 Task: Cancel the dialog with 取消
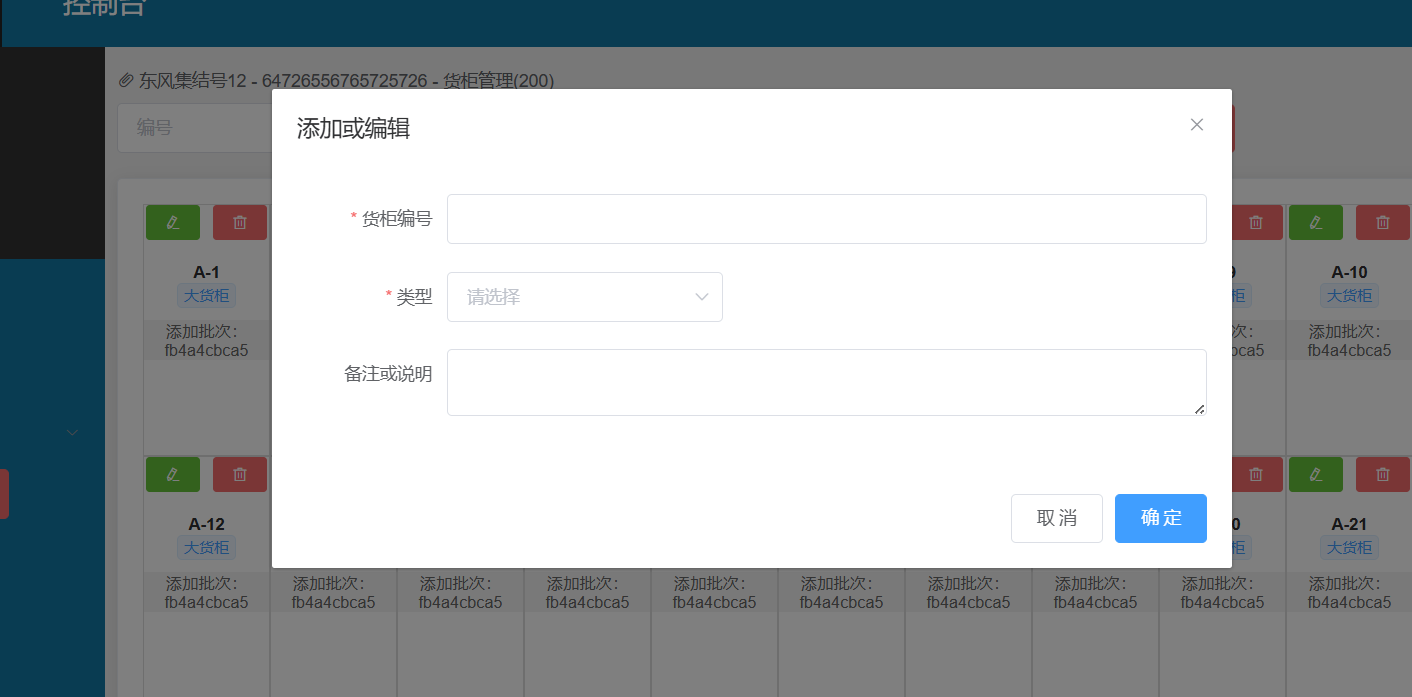1056,518
